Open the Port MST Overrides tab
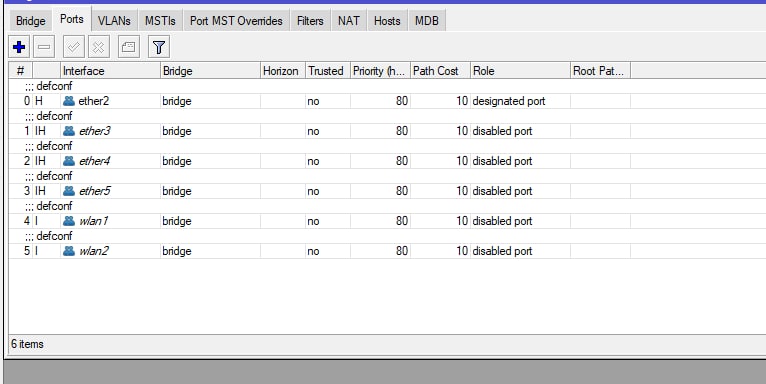This screenshot has height=384, width=766. tap(236, 21)
